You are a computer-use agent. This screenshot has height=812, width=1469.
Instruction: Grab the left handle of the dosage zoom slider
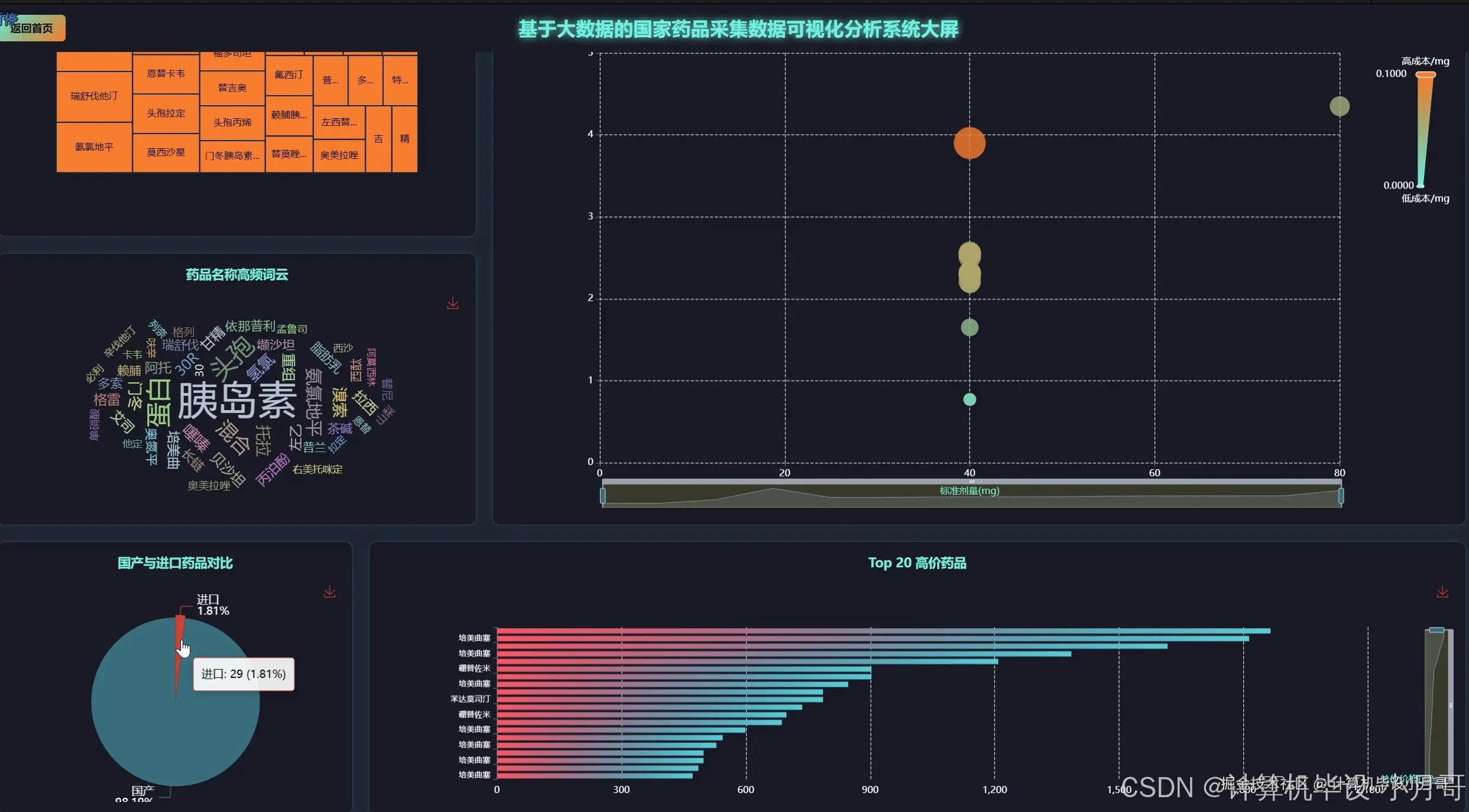(602, 495)
